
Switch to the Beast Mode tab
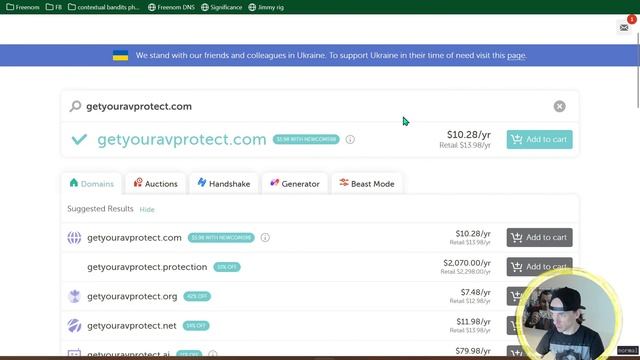click(367, 184)
